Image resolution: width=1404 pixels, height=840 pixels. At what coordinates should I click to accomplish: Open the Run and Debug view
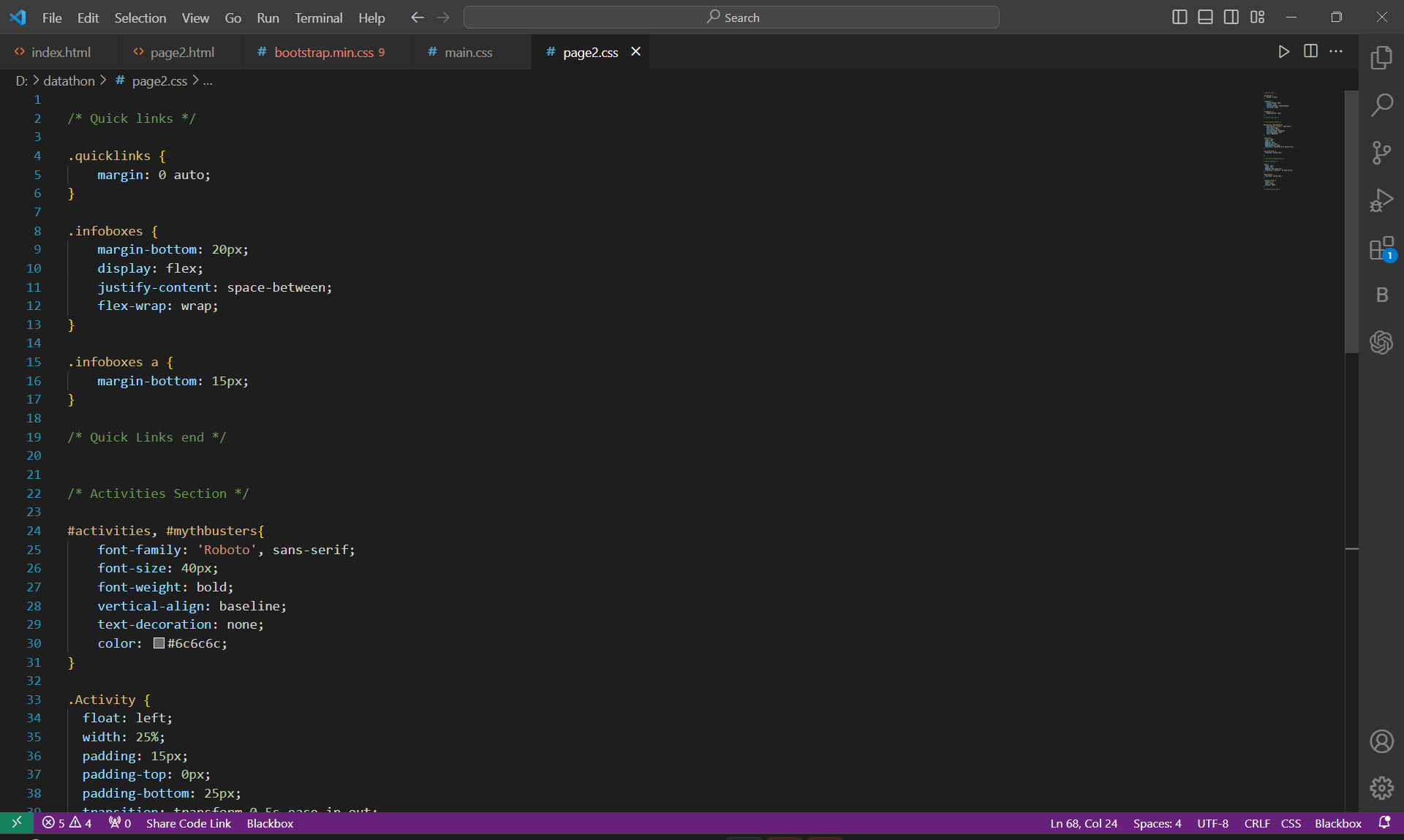[1381, 200]
